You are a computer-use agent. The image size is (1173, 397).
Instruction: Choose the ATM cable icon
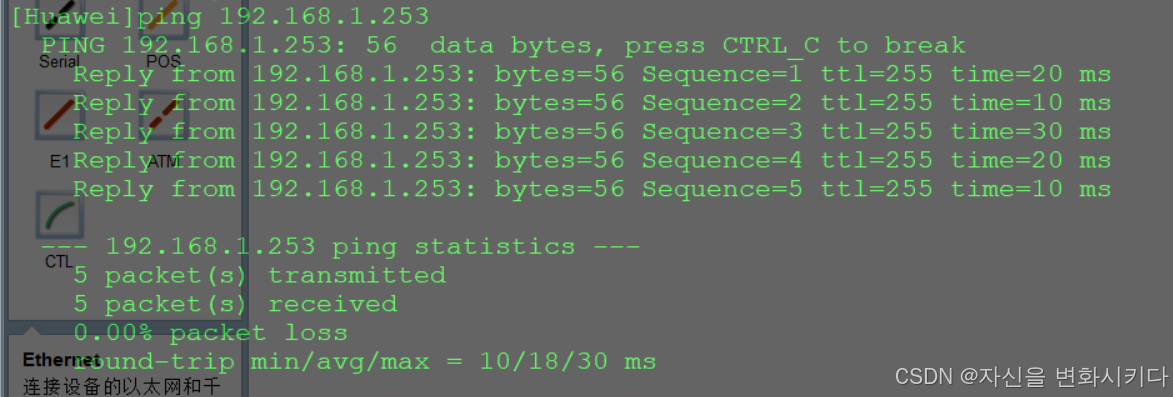162,116
